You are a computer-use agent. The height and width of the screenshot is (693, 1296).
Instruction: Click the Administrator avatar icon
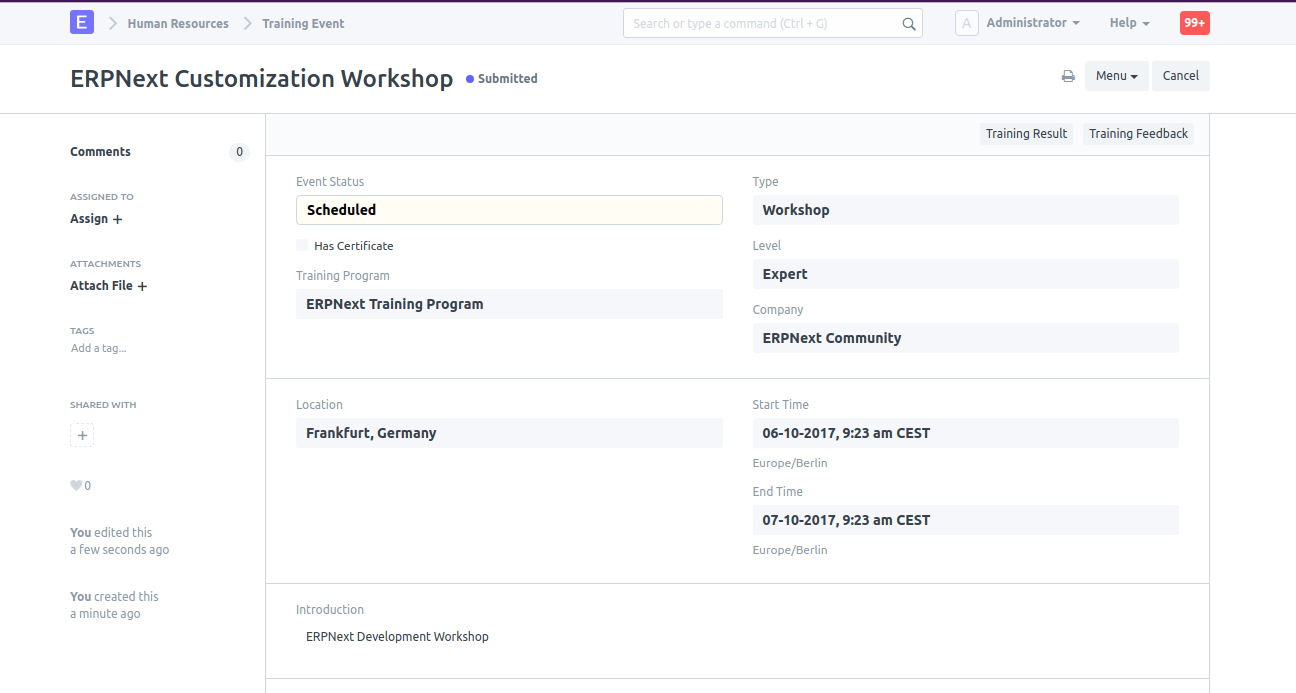(x=966, y=23)
